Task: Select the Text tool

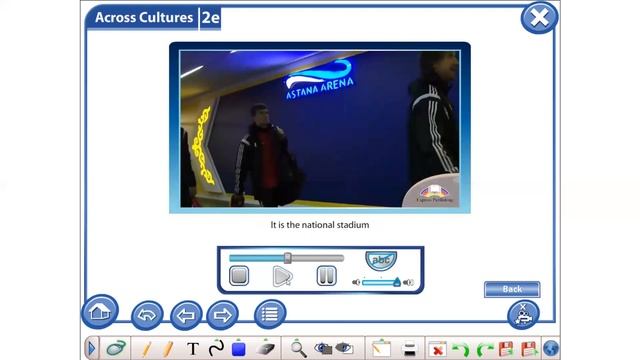Action: pyautogui.click(x=193, y=349)
